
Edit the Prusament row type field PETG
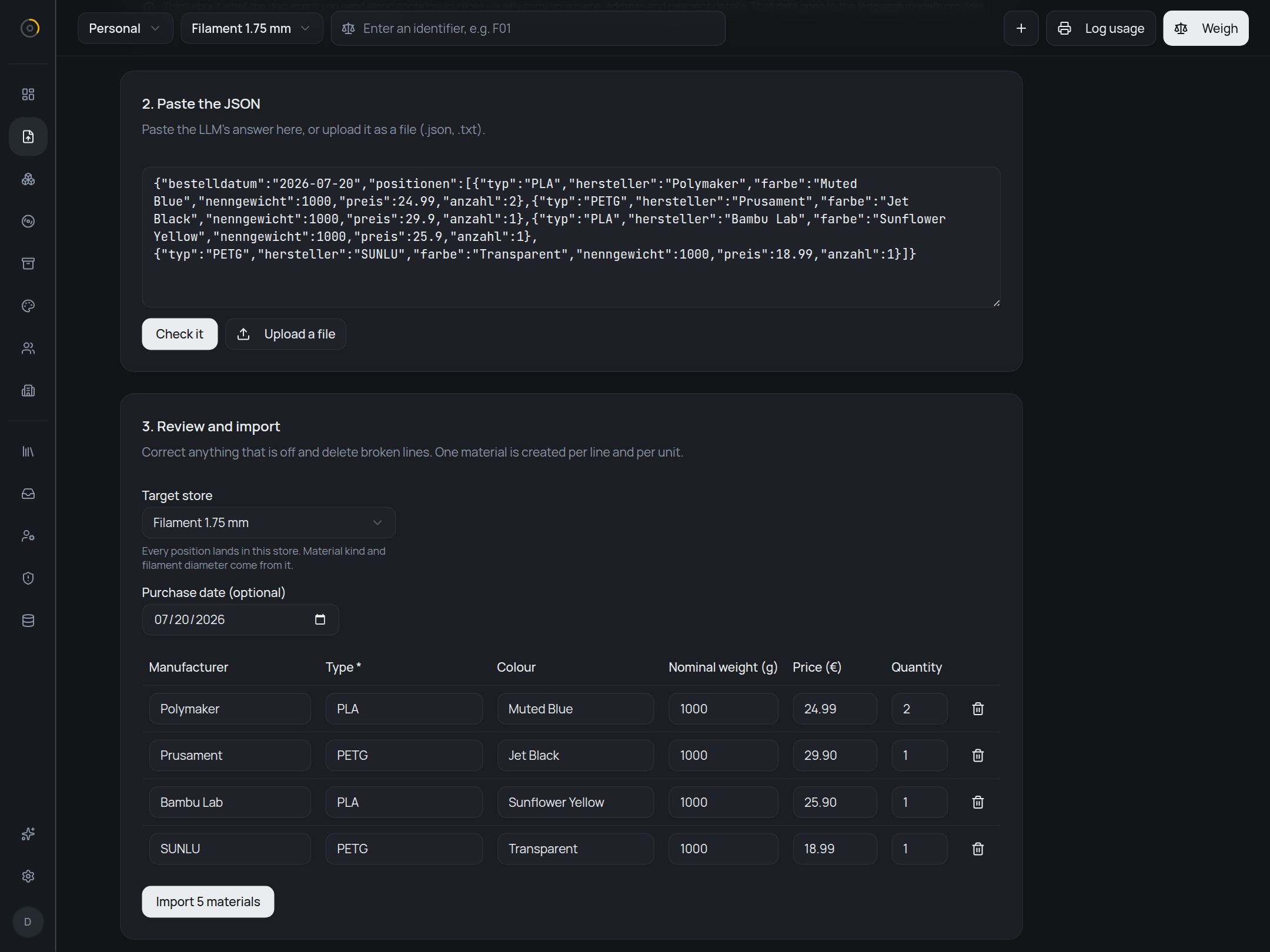click(x=404, y=756)
